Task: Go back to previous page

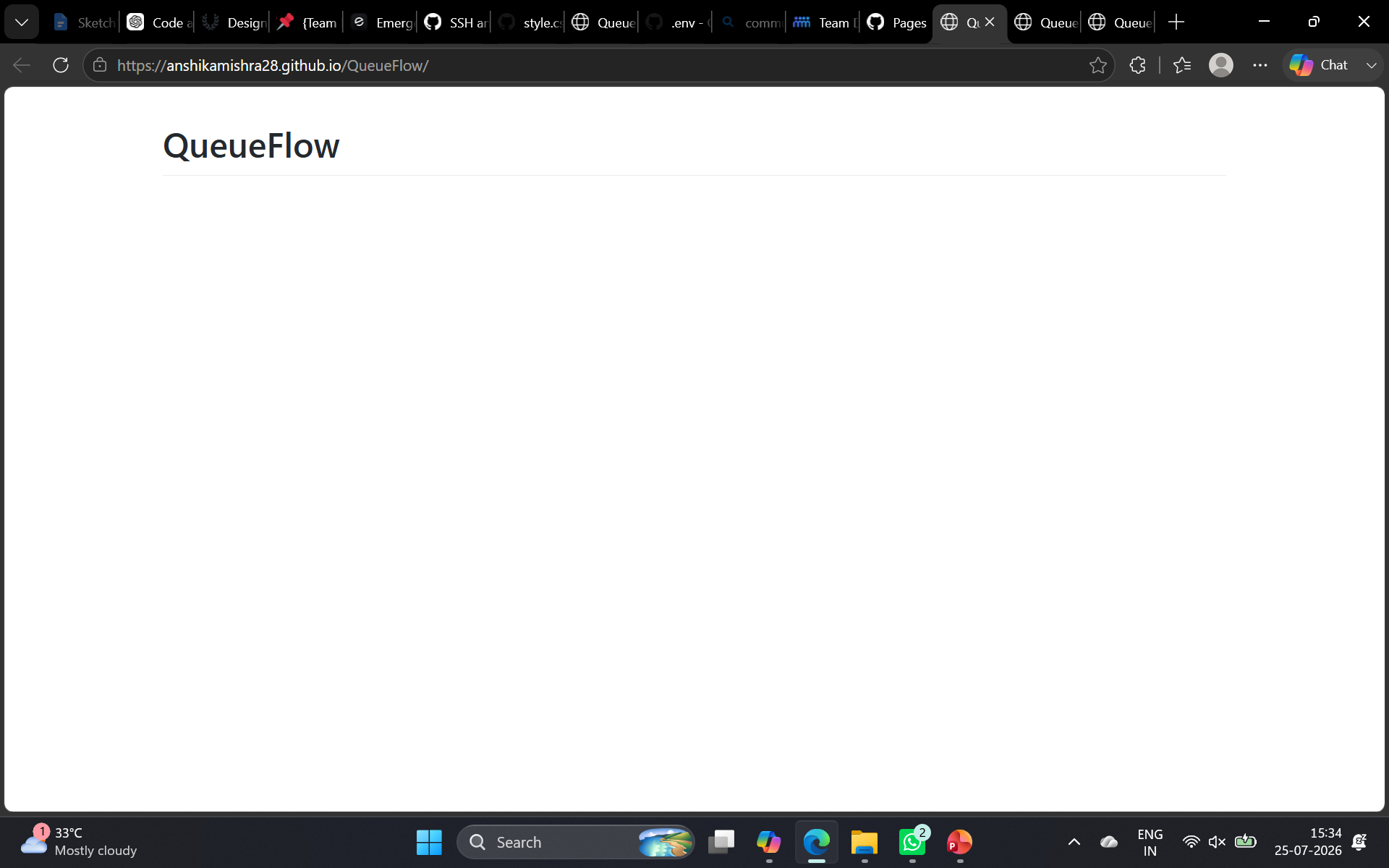Action: click(22, 65)
